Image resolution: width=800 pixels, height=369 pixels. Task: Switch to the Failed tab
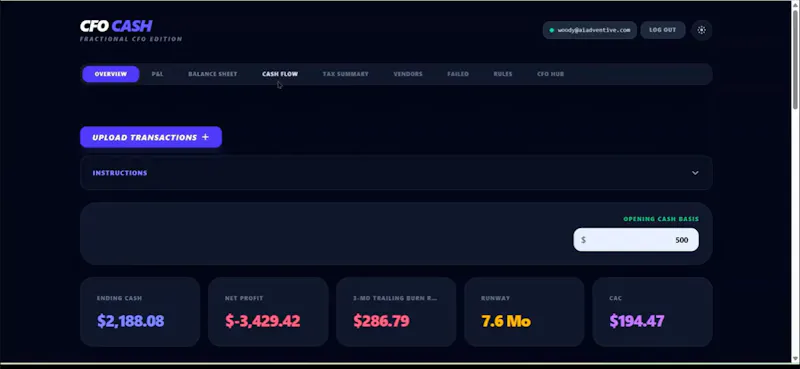tap(458, 74)
